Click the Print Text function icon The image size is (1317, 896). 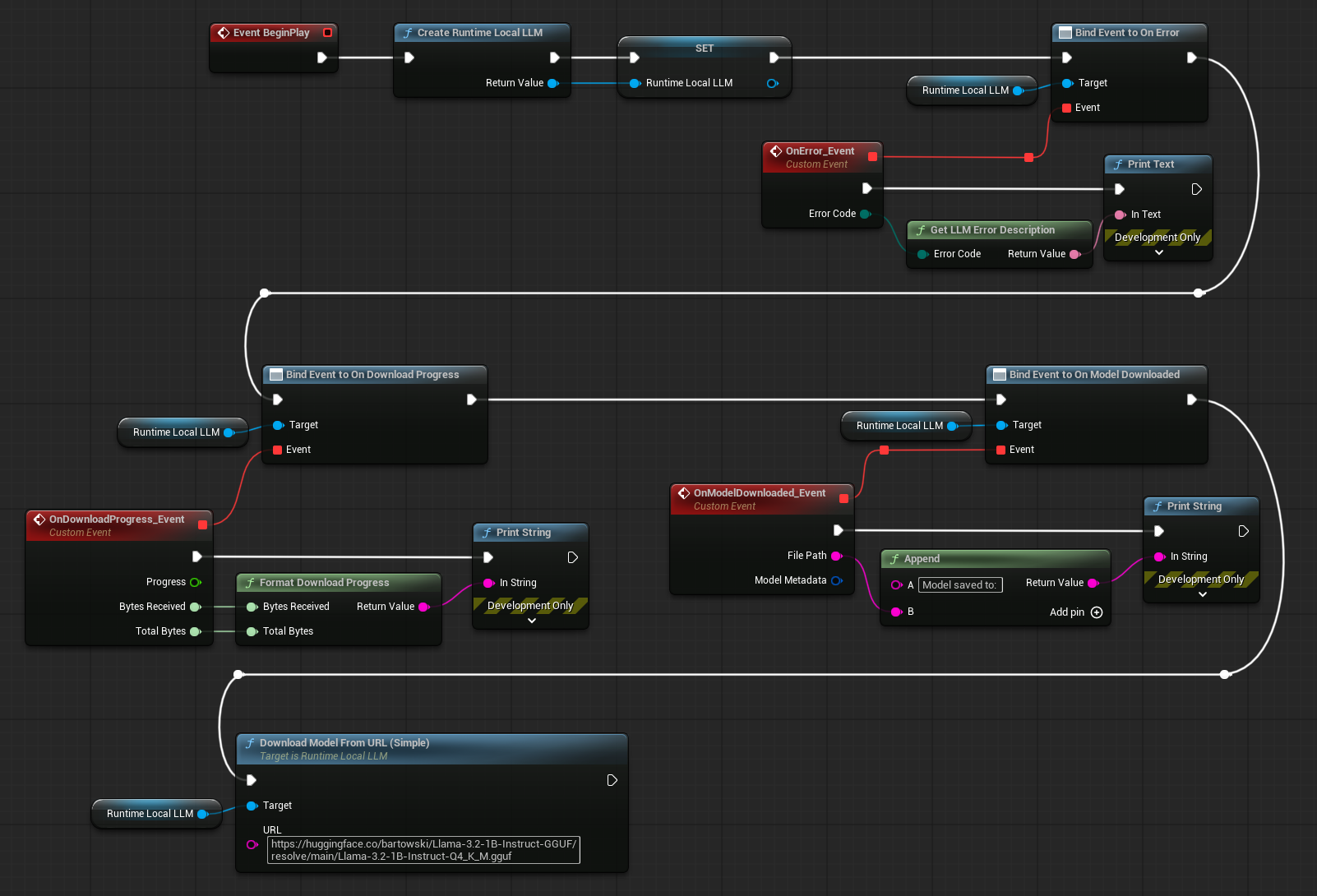click(x=1118, y=164)
